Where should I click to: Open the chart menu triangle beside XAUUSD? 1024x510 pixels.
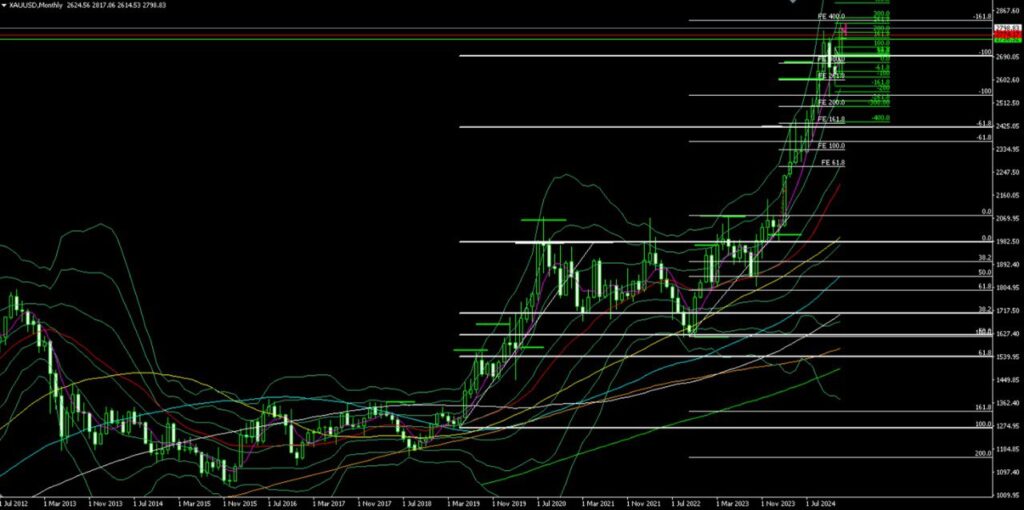[4, 4]
